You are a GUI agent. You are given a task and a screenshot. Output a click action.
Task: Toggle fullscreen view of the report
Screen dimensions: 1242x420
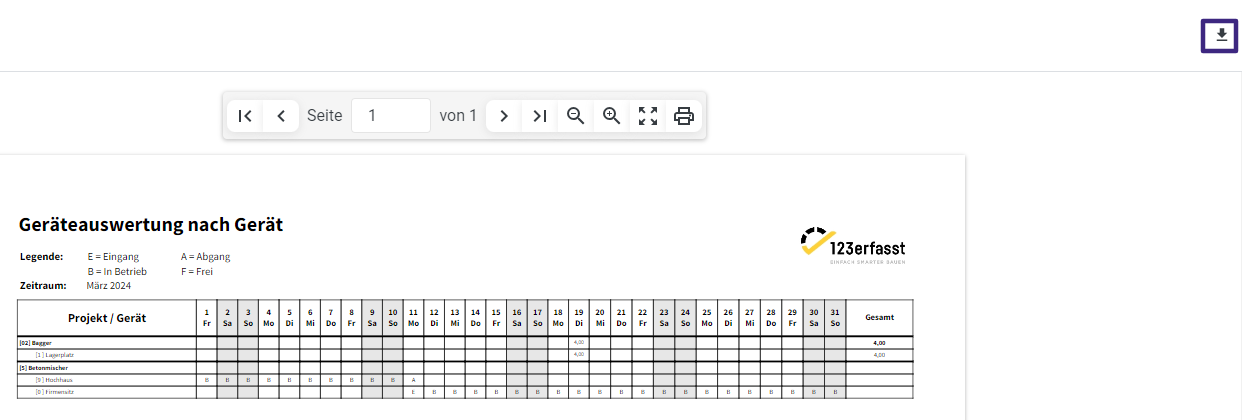click(x=648, y=116)
